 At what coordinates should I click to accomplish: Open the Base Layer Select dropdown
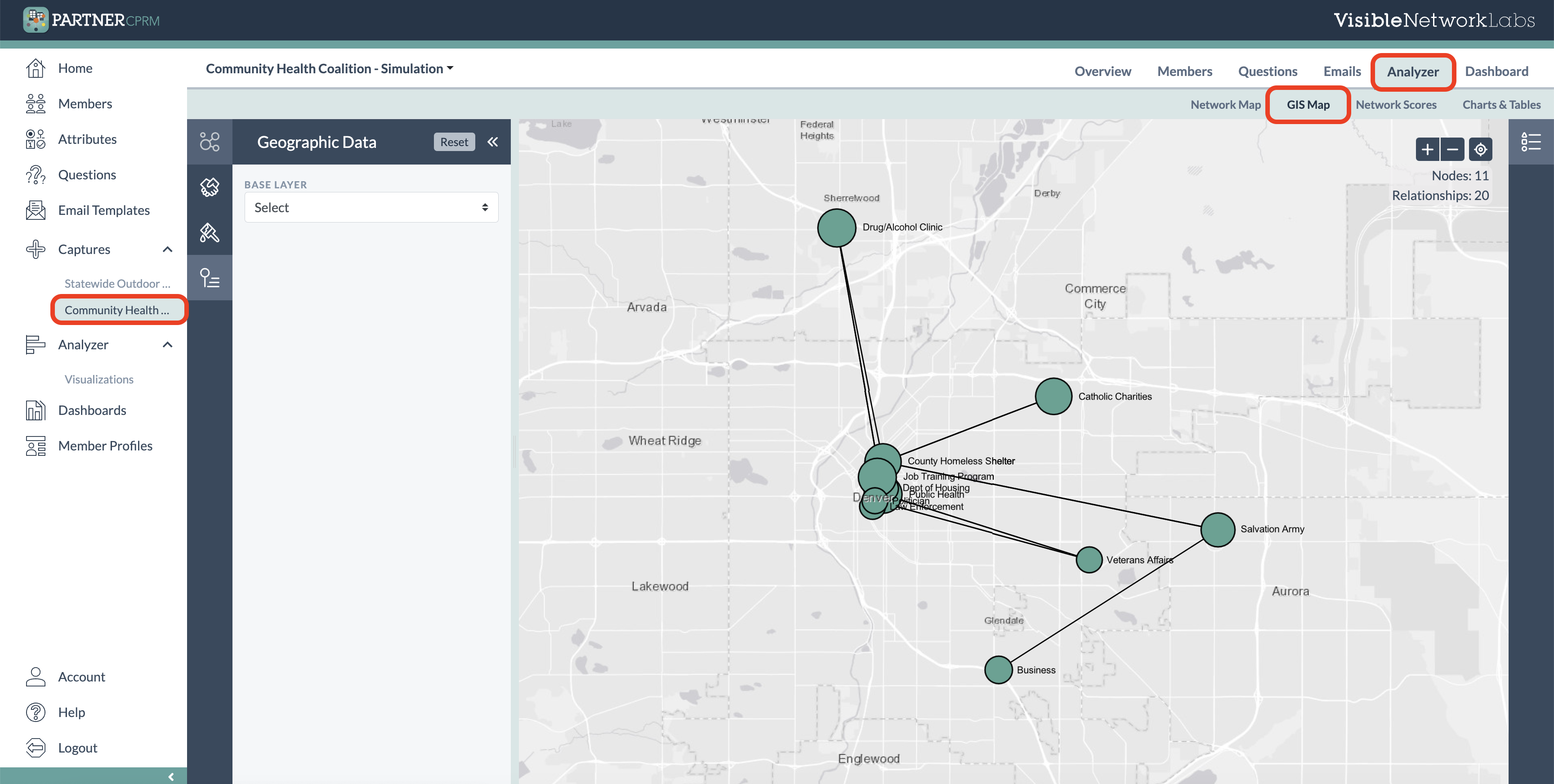[371, 207]
